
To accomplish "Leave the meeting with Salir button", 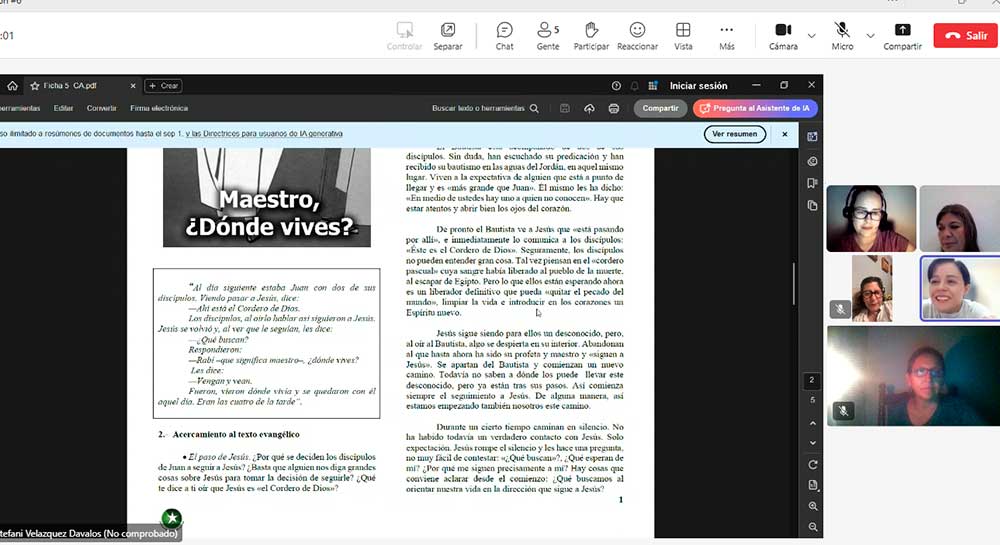I will pyautogui.click(x=965, y=35).
